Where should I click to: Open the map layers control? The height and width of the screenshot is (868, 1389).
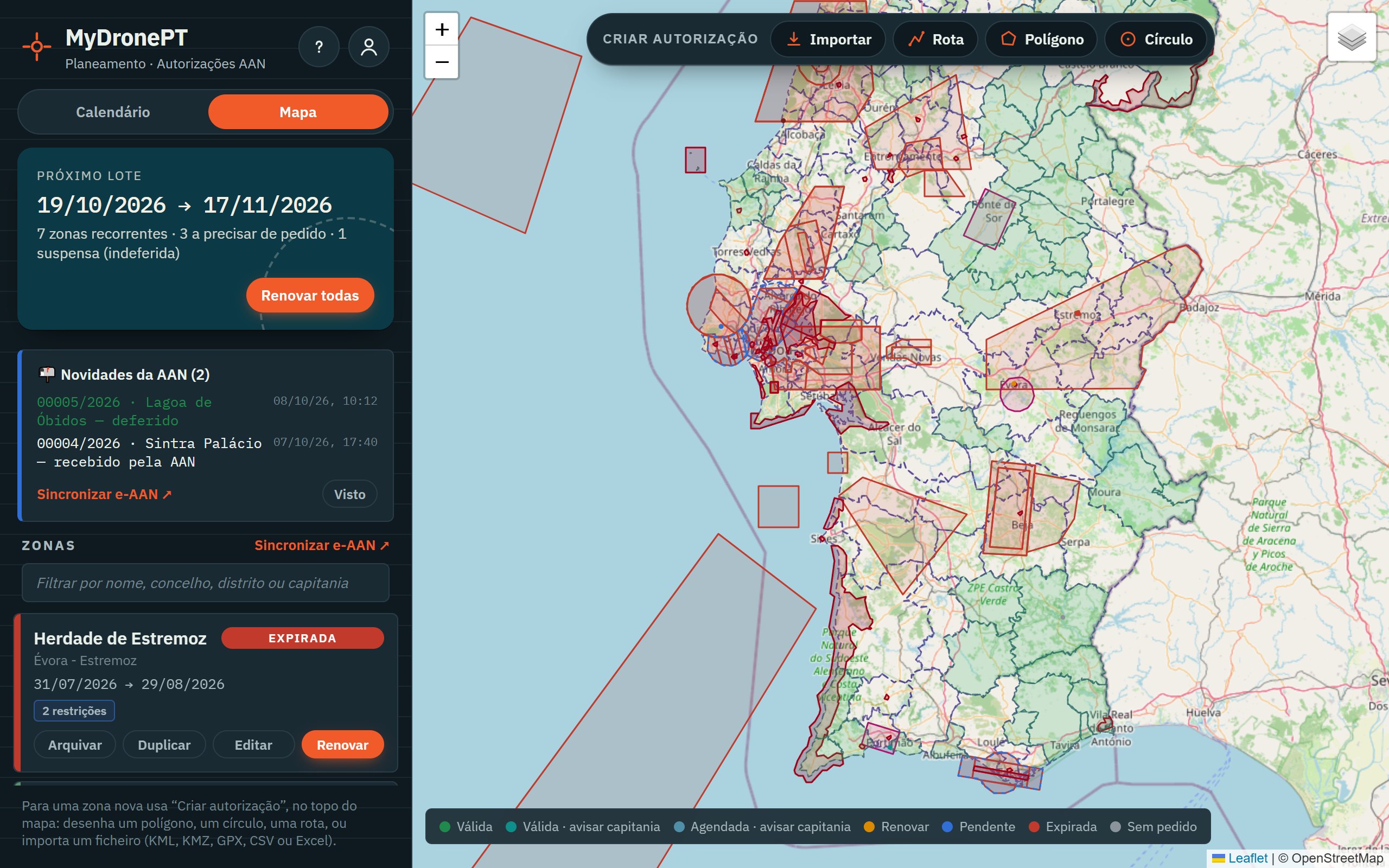pos(1352,37)
